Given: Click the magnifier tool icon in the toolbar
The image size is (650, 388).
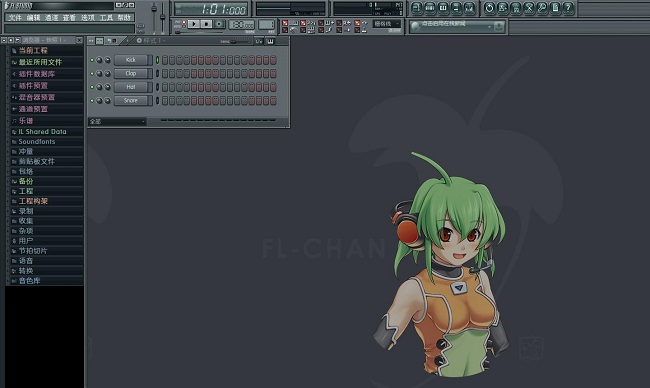Looking at the screenshot, I should pos(542,8).
